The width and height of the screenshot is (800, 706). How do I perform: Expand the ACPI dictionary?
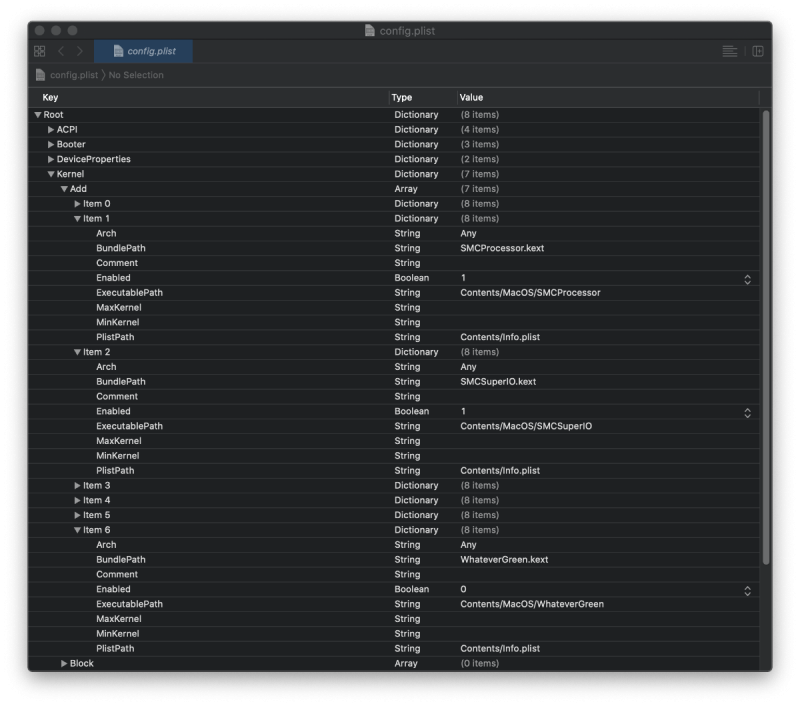51,130
